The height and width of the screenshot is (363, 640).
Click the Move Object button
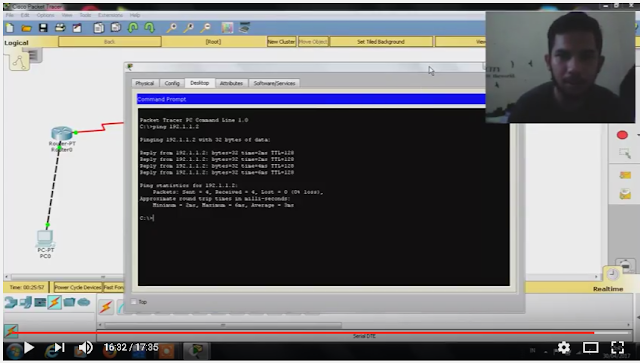313,42
